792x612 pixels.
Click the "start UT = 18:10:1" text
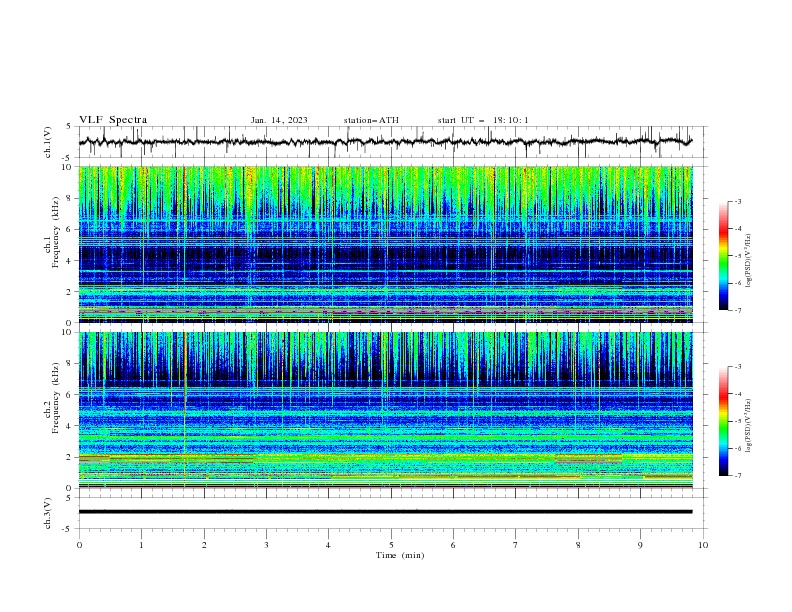click(483, 120)
